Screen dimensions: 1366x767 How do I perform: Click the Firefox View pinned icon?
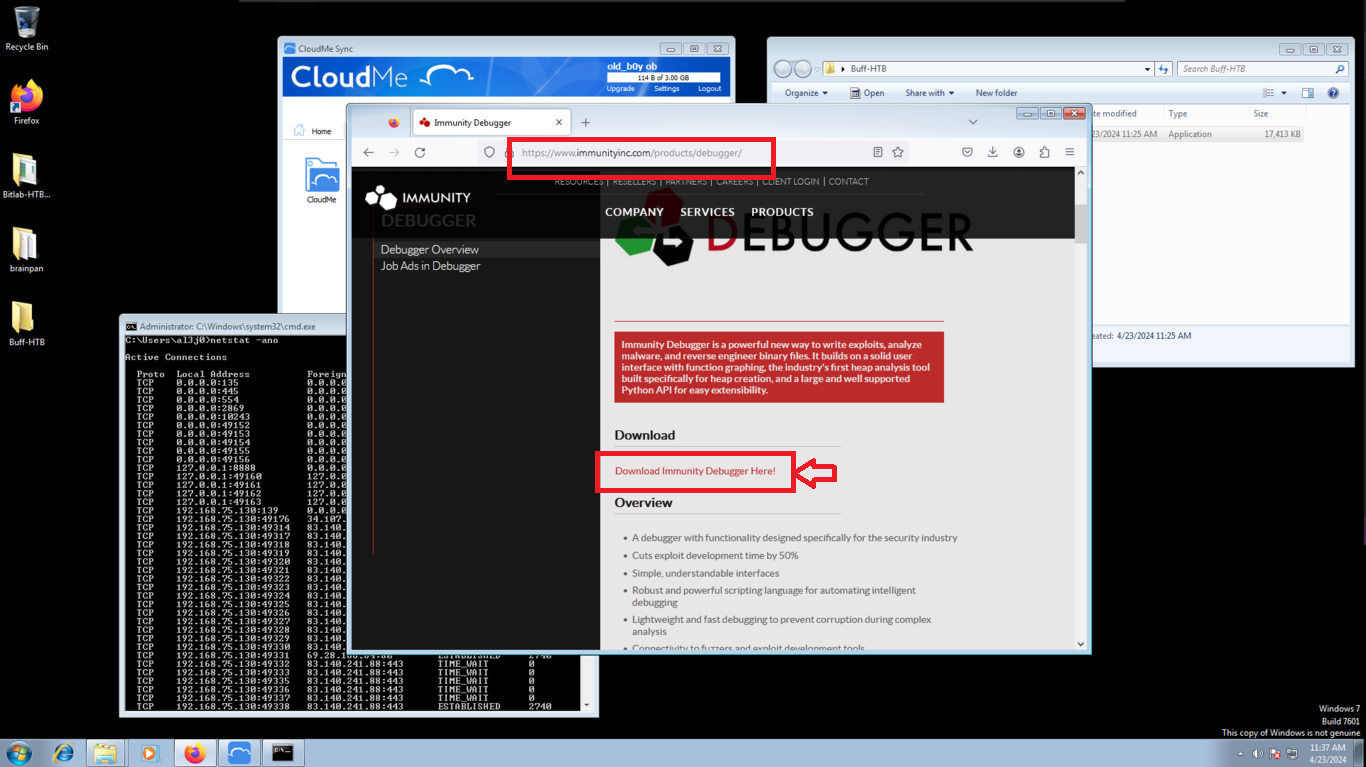[393, 122]
